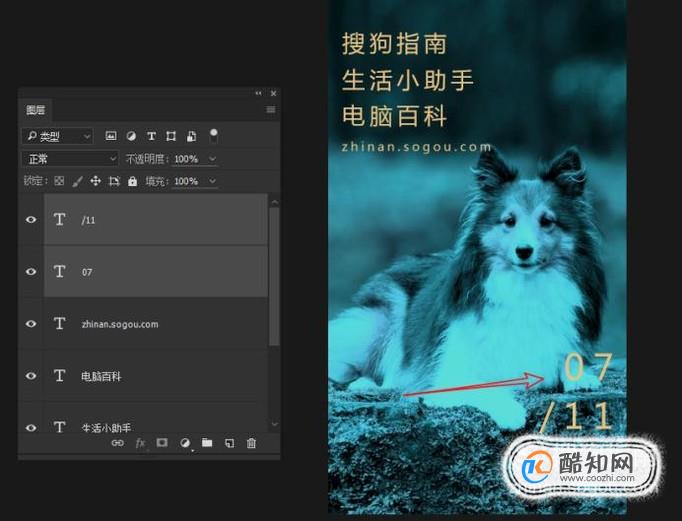Create a new layer

tap(229, 443)
